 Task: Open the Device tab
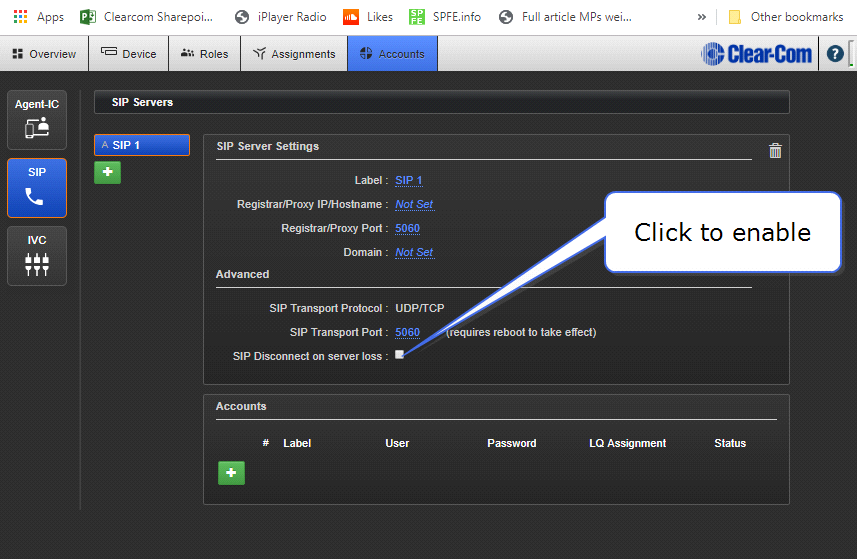pos(129,54)
